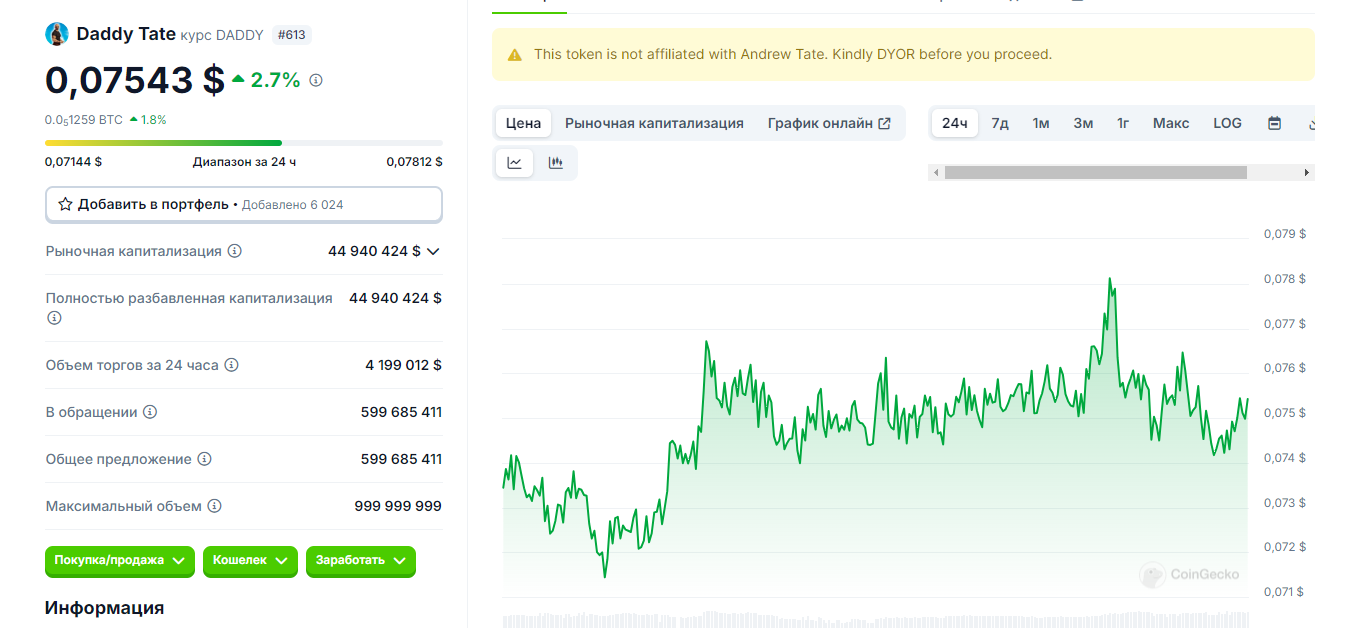Open info icon next to 2.7% change

click(x=316, y=80)
